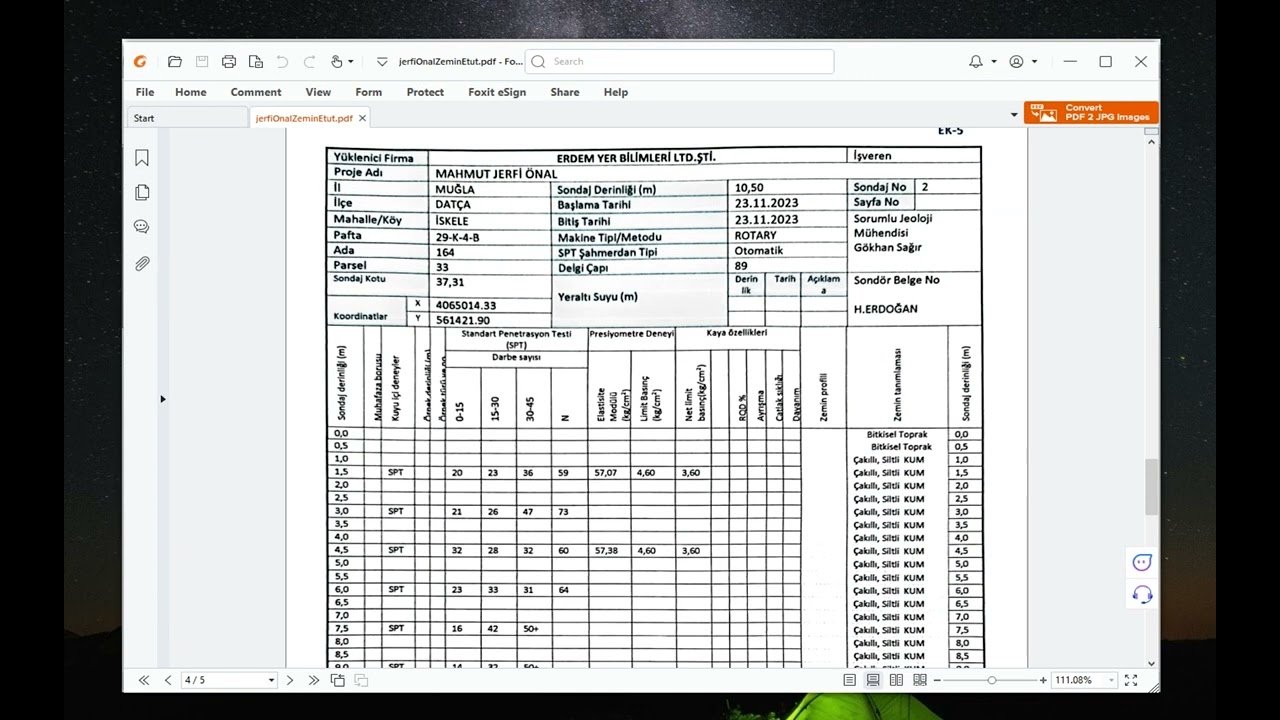Expand the 111.08% zoom dropdown
Viewport: 1280px width, 720px height.
1111,680
